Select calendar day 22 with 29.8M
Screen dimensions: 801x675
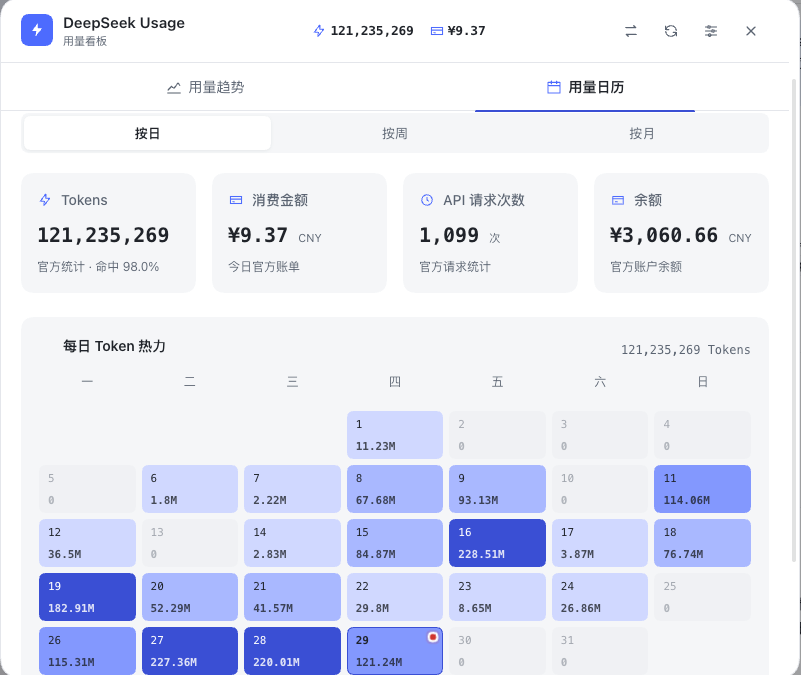(395, 597)
